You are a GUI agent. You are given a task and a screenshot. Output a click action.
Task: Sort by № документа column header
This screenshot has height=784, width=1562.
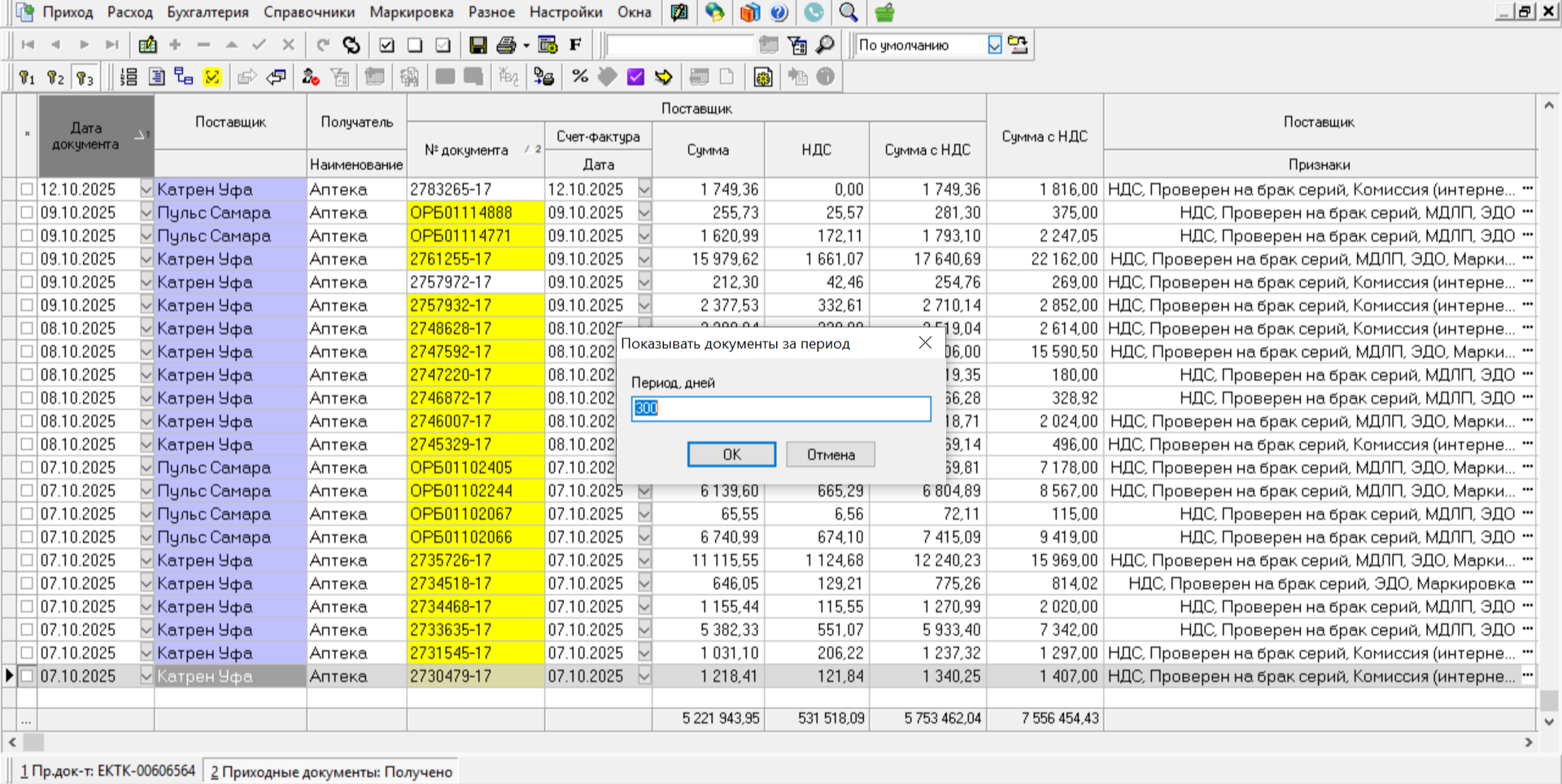tap(476, 150)
